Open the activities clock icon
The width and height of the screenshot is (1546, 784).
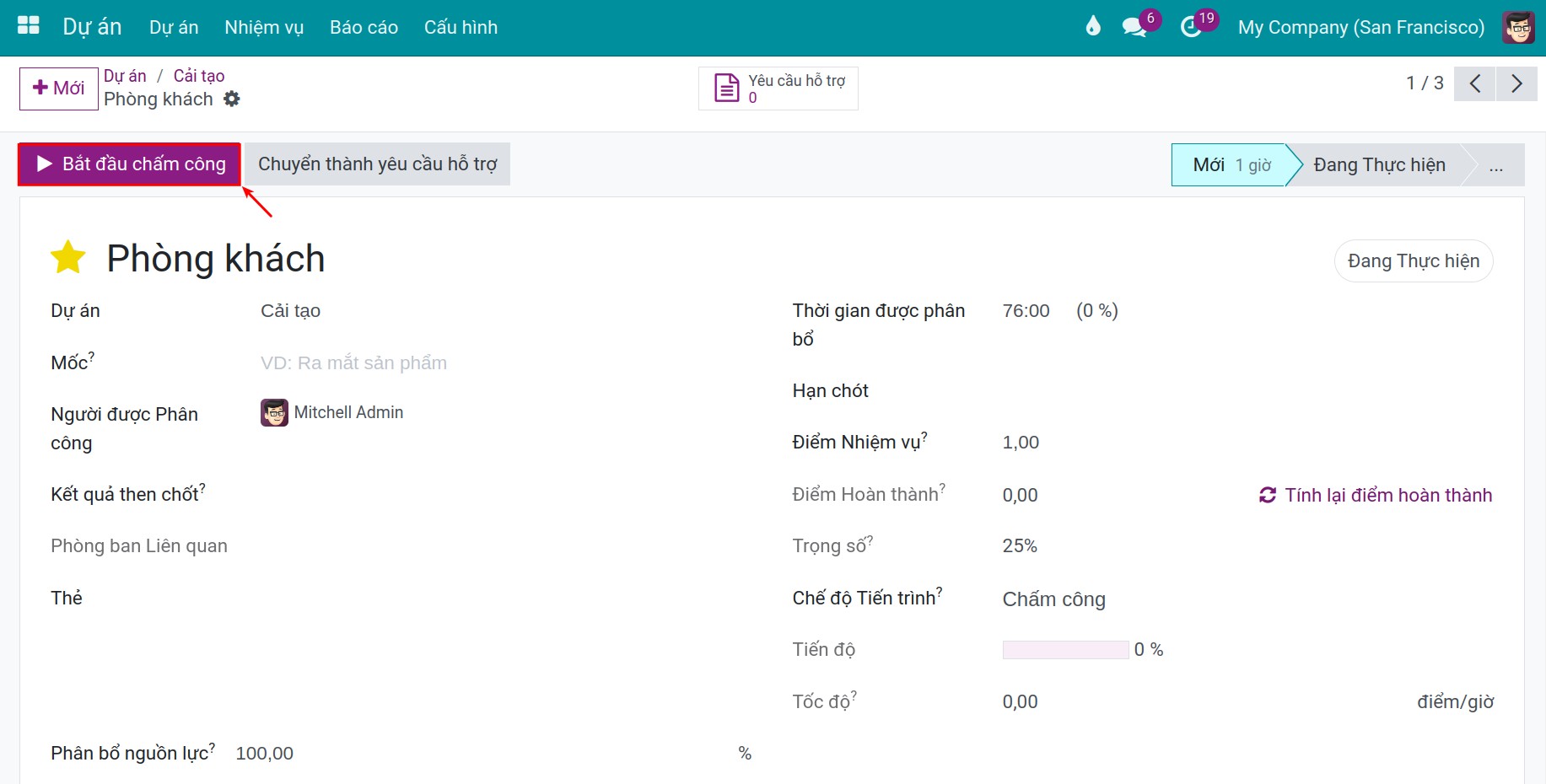click(x=1191, y=27)
